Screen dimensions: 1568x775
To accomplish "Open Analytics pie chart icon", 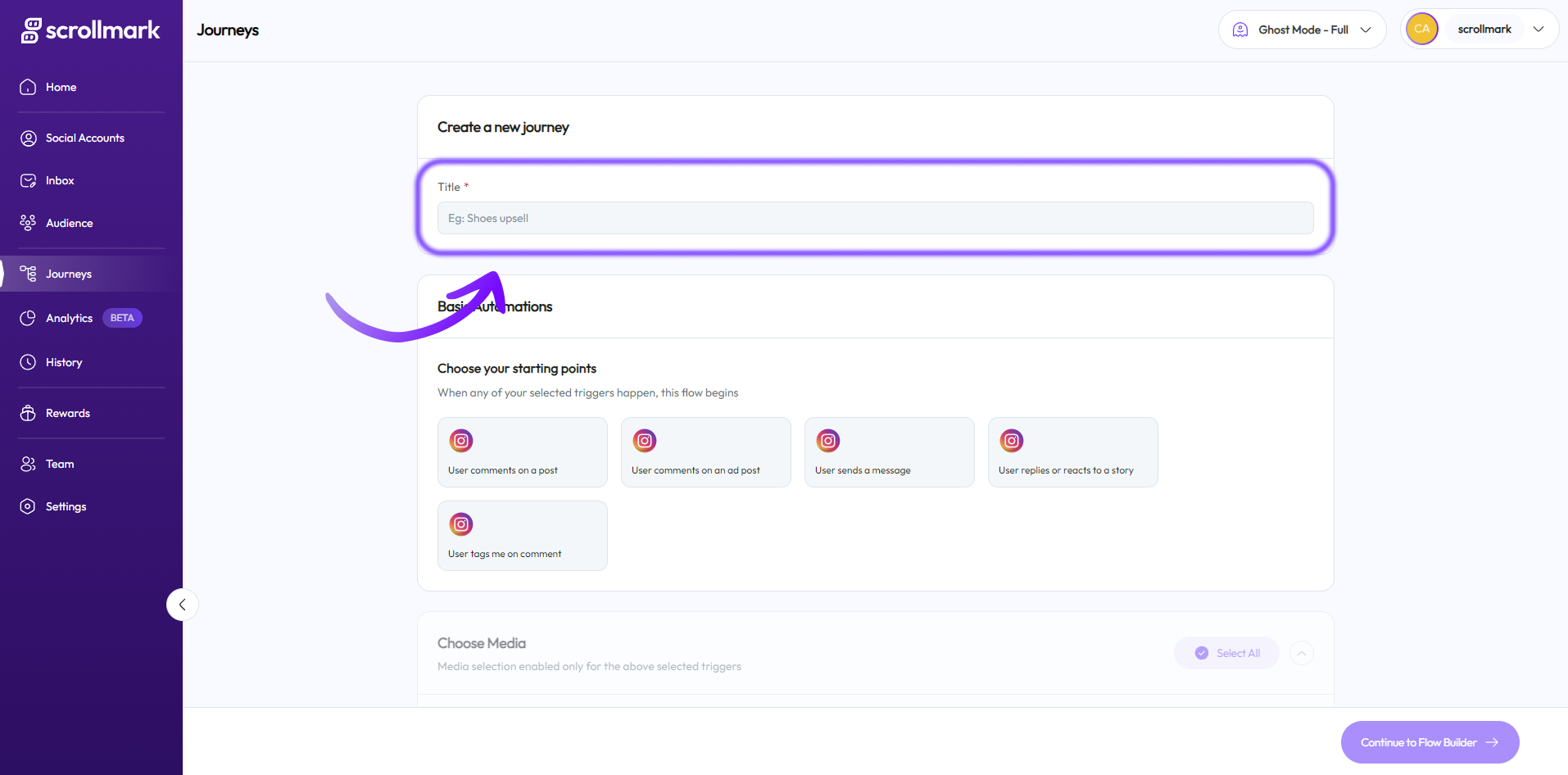I will click(28, 318).
